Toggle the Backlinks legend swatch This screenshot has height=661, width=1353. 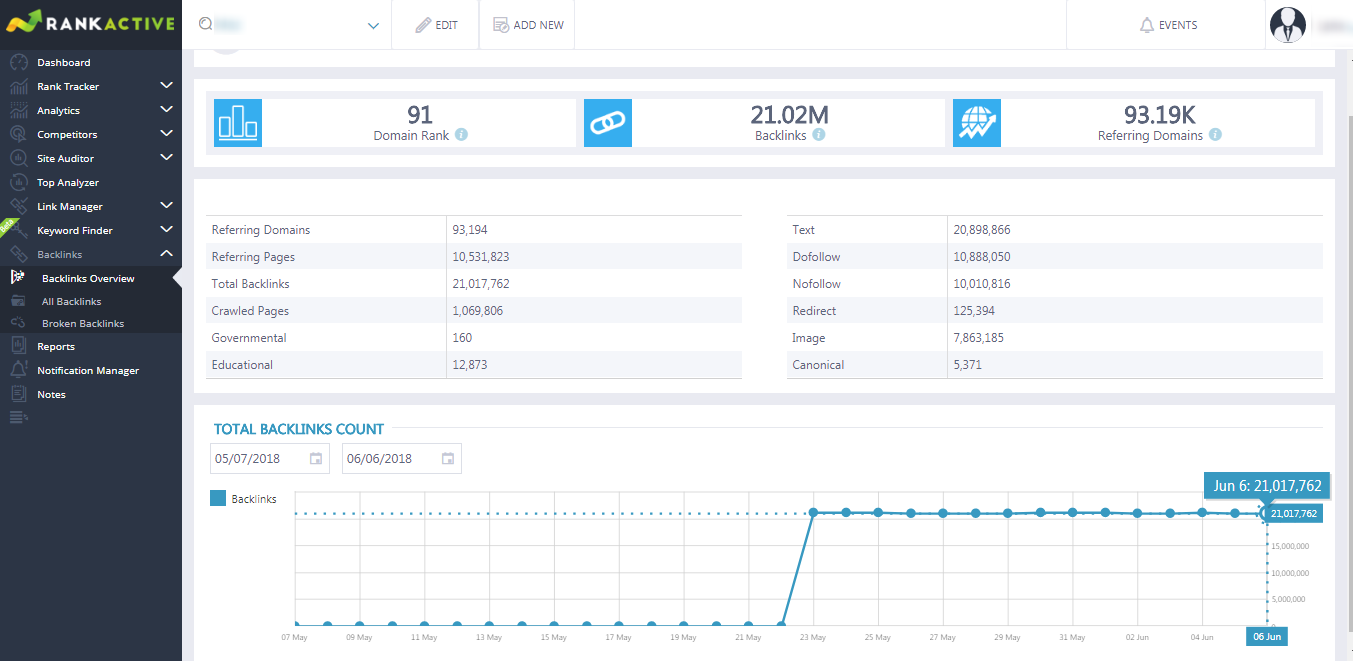click(218, 498)
